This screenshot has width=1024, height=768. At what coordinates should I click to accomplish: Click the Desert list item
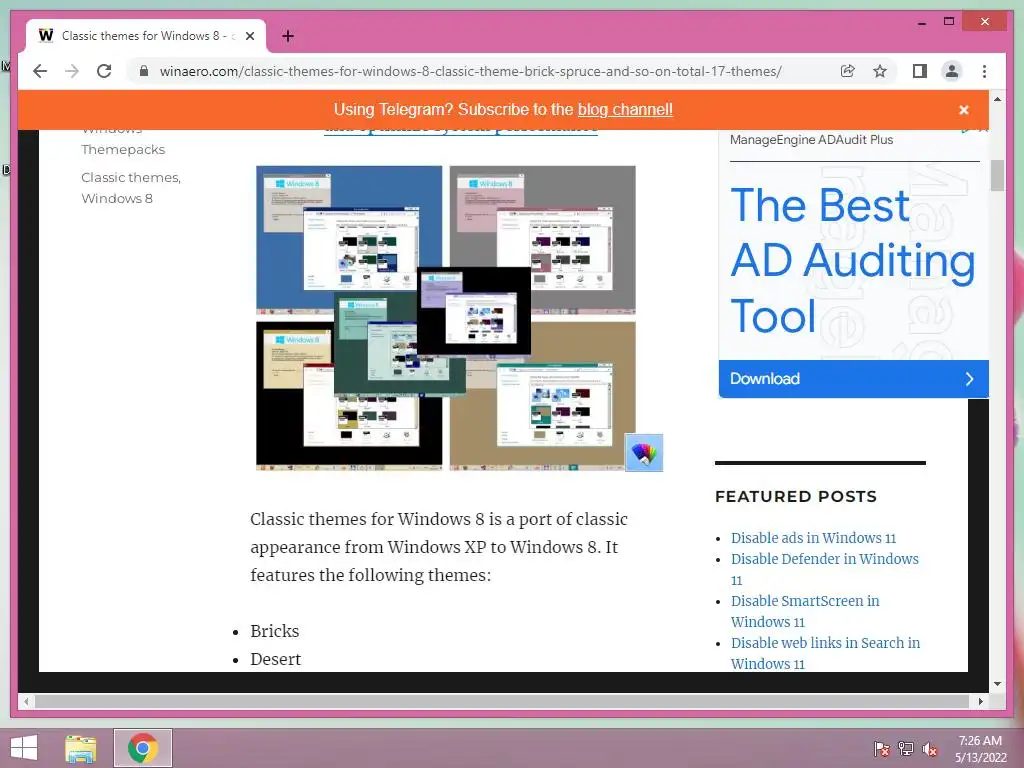[x=276, y=659]
